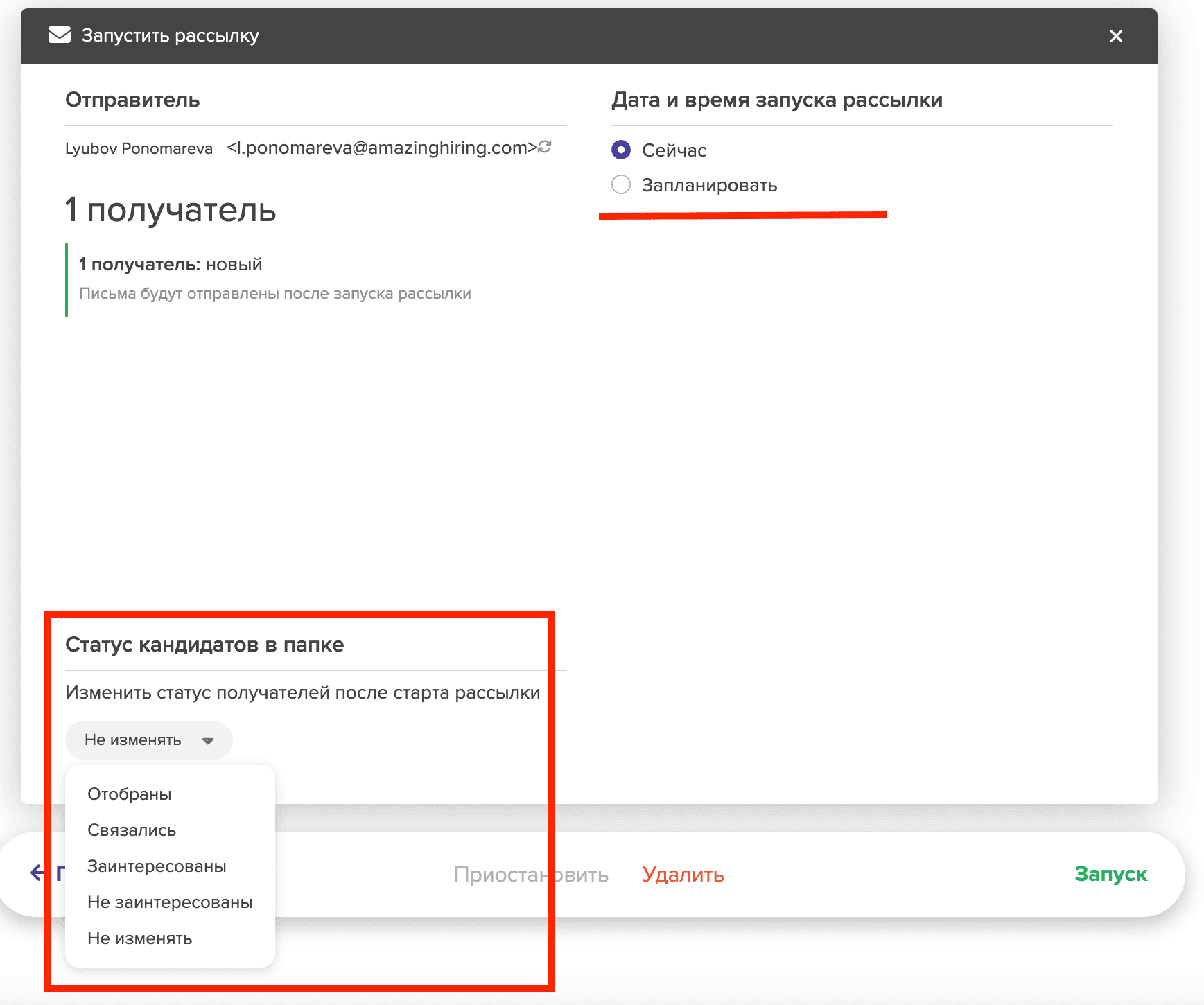The width and height of the screenshot is (1204, 1005).
Task: Click the refresh icon beside sender email
Action: 546,147
